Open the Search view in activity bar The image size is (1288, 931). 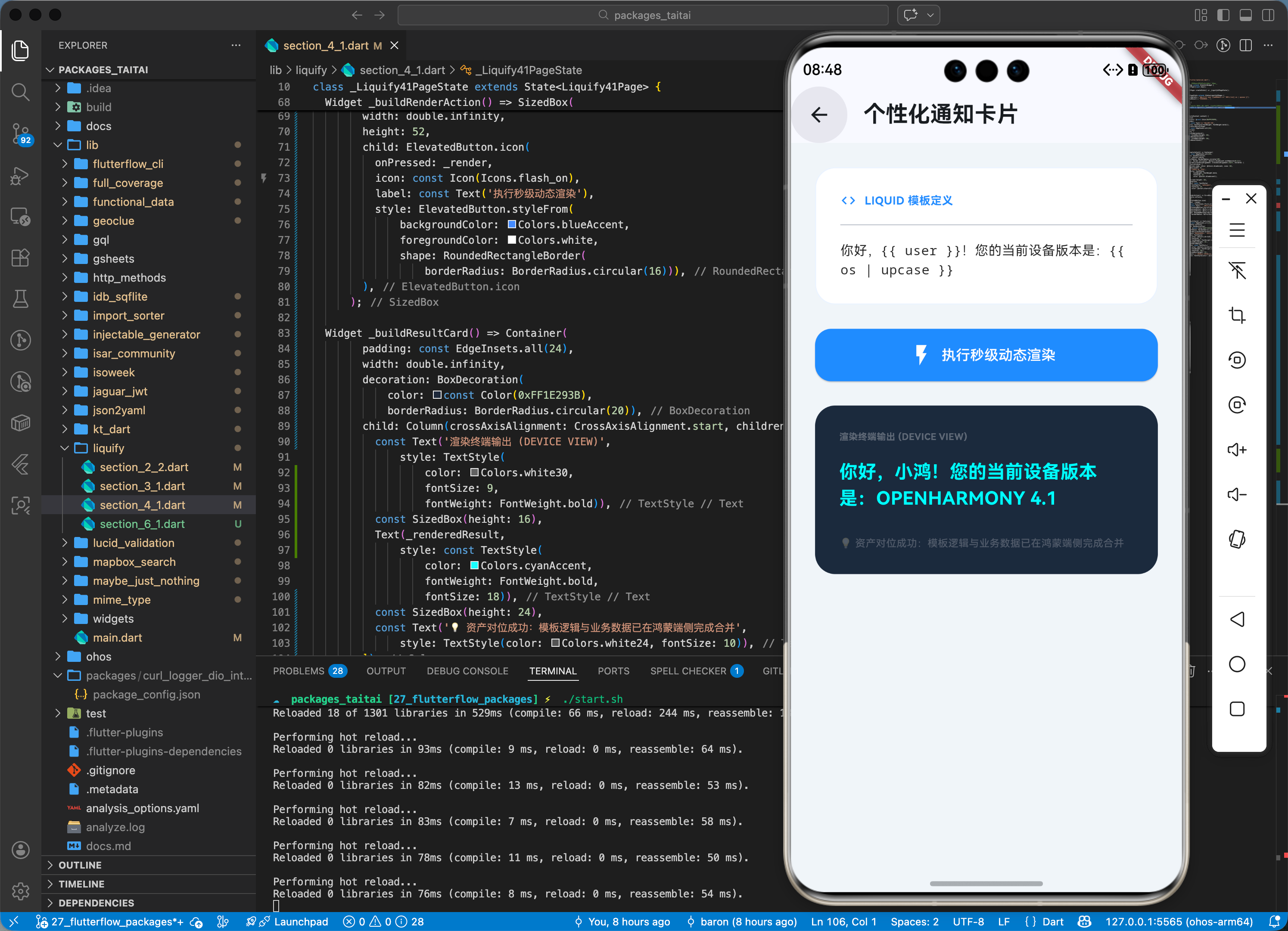point(20,91)
